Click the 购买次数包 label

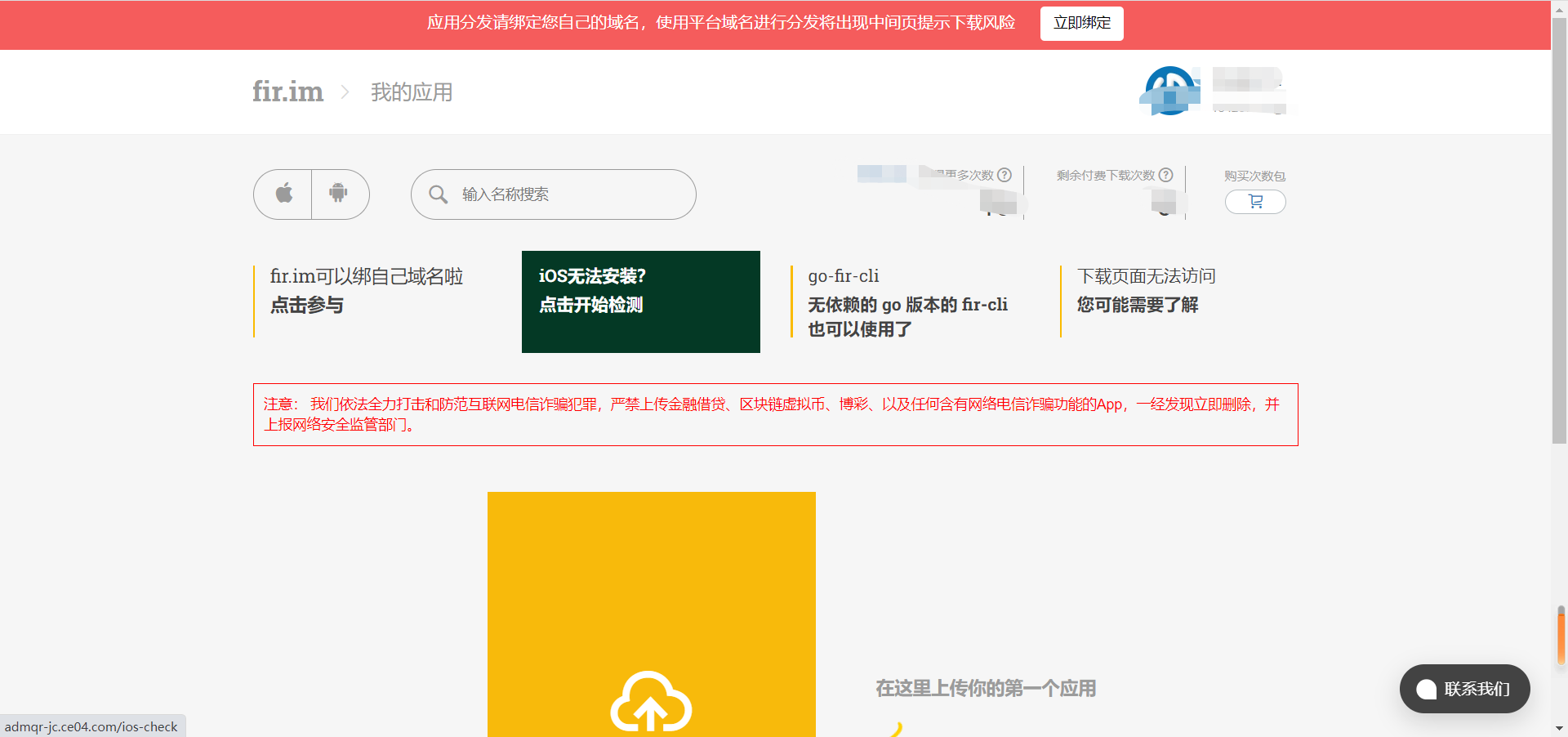point(1254,176)
